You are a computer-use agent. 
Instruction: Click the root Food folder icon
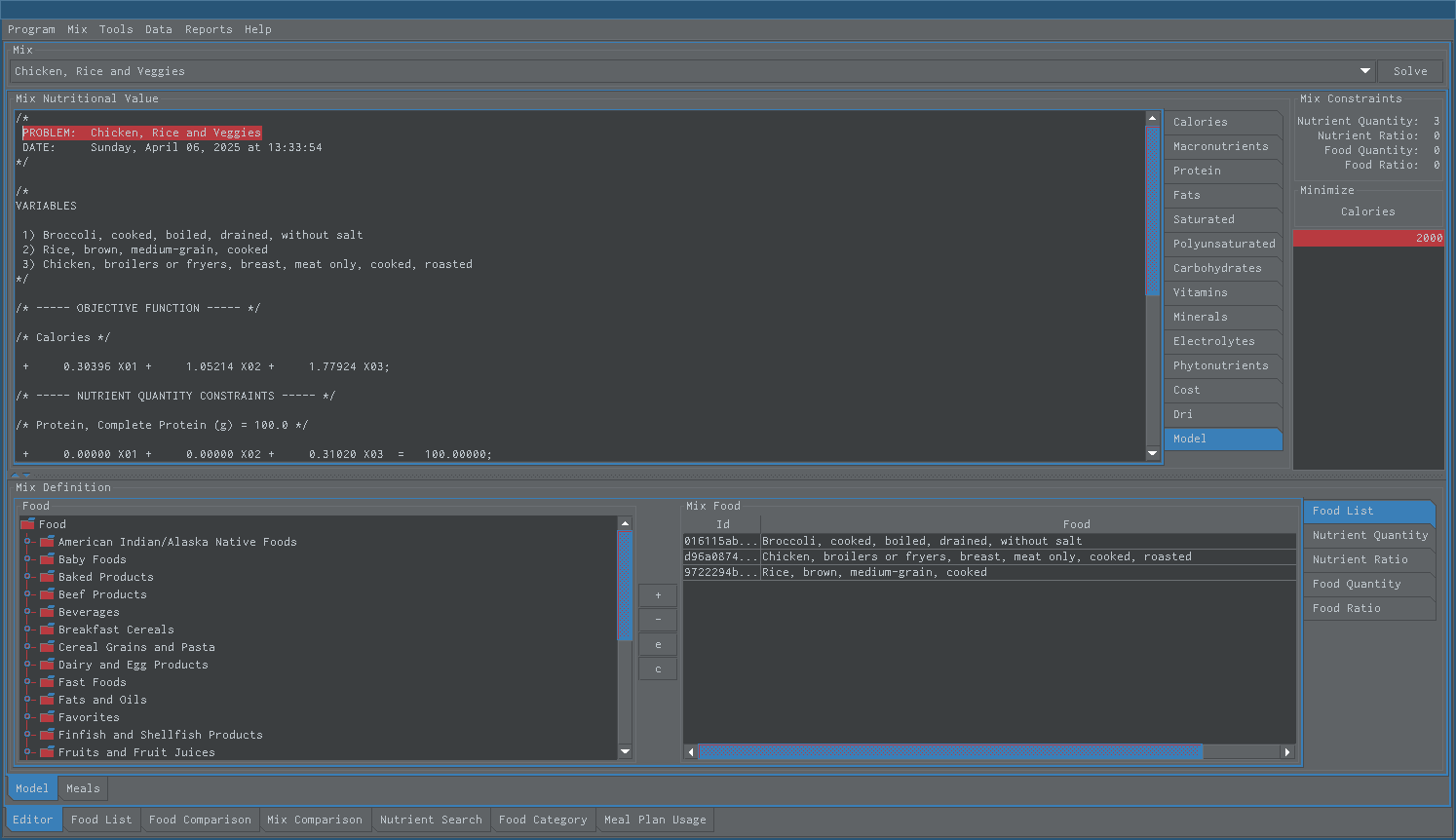27,524
